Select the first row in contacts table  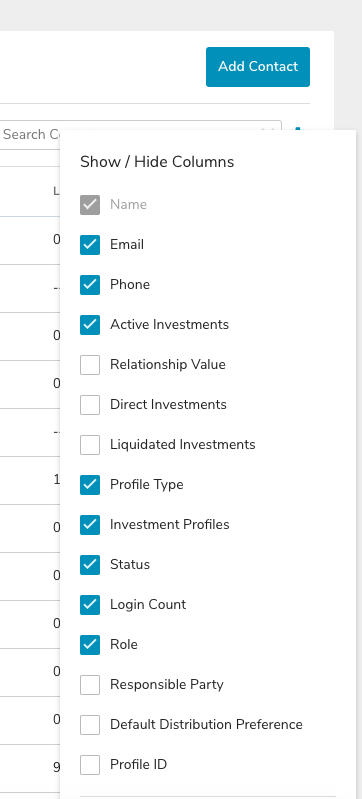click(30, 240)
